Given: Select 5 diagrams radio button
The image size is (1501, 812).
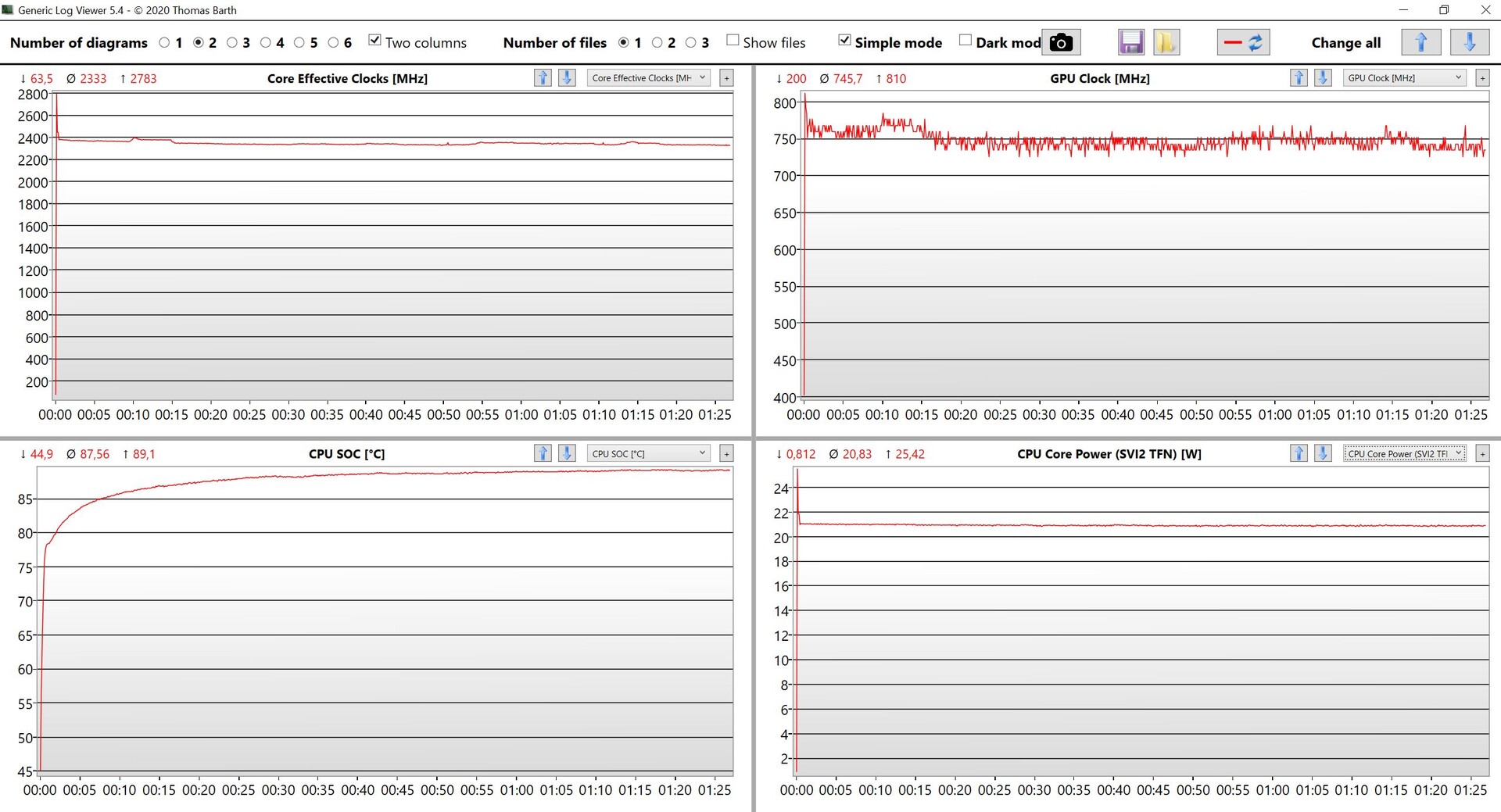Looking at the screenshot, I should 299,43.
